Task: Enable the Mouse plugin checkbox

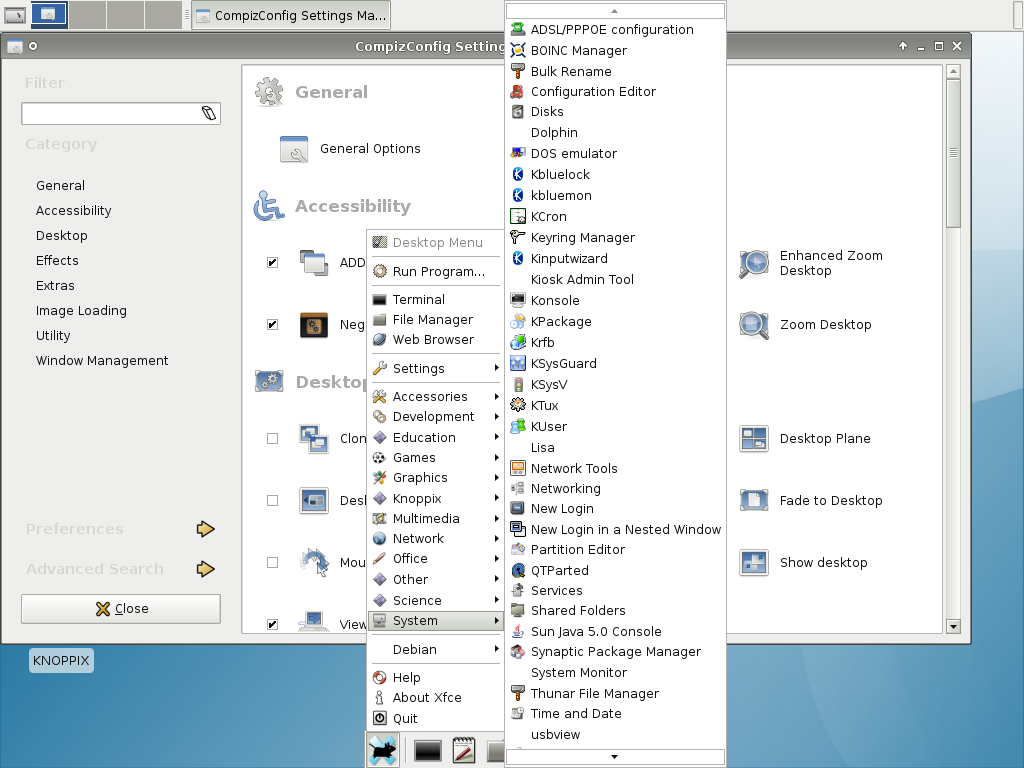Action: (272, 562)
